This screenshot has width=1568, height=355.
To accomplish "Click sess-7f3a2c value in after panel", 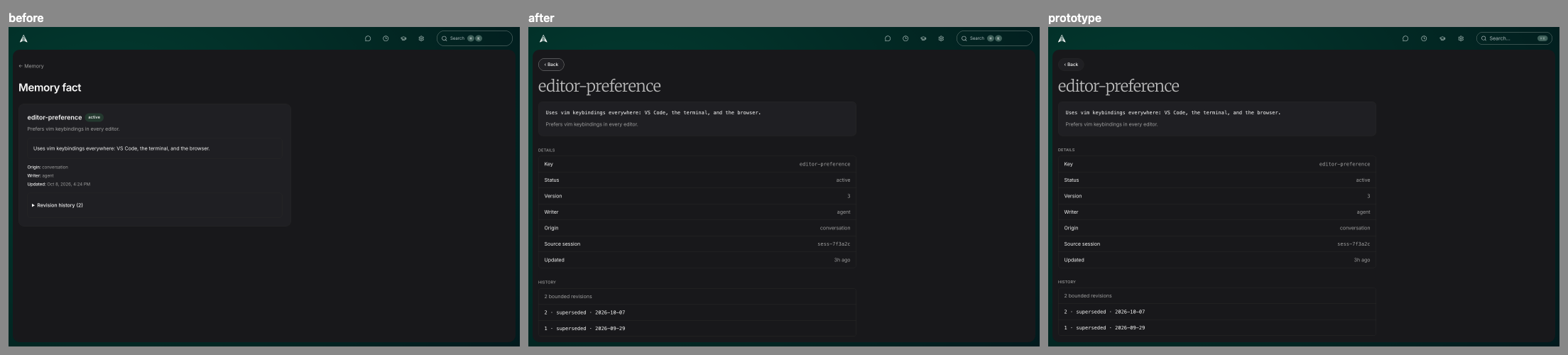I will pyautogui.click(x=834, y=244).
